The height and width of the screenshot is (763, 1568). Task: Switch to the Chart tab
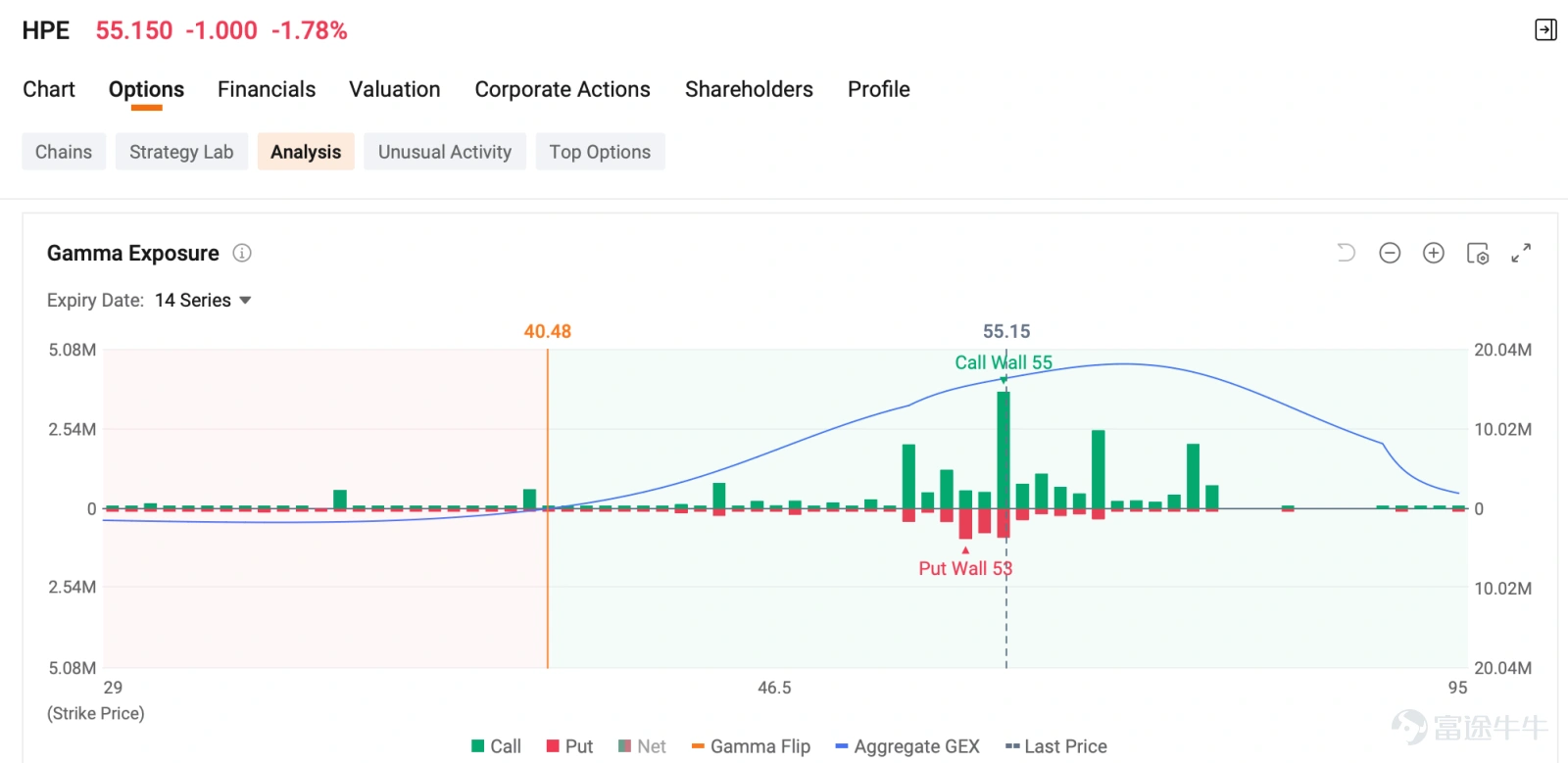(x=49, y=89)
